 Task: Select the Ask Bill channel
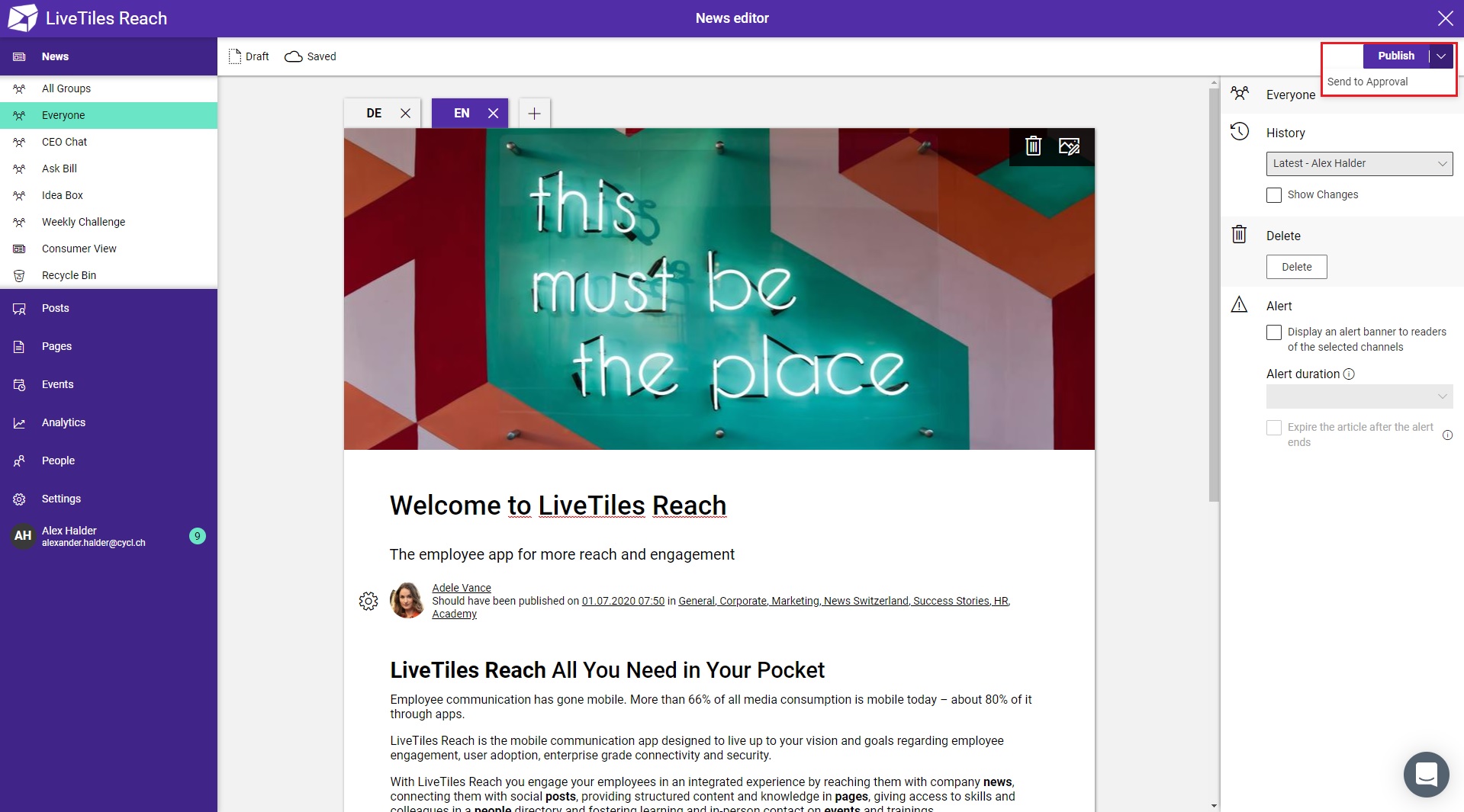click(x=108, y=168)
